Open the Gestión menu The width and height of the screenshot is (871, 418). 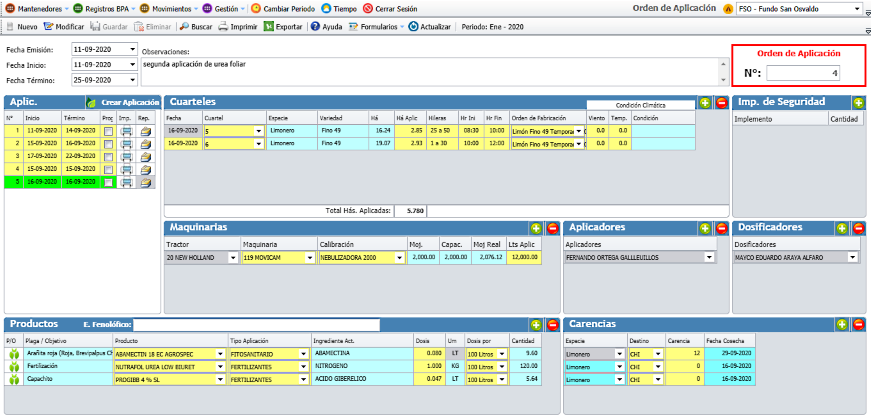point(224,9)
